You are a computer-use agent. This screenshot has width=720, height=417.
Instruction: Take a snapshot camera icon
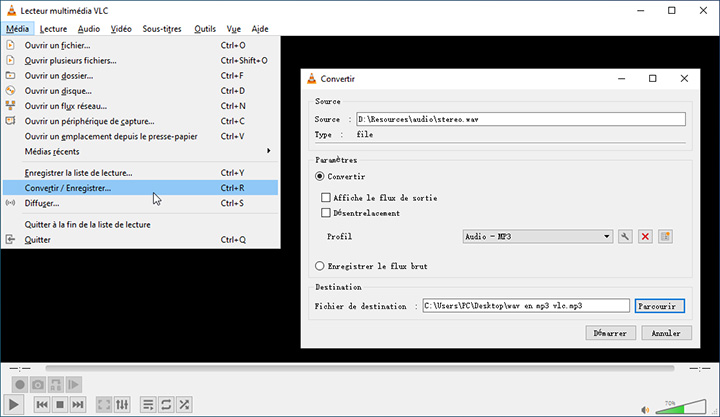[x=38, y=384]
